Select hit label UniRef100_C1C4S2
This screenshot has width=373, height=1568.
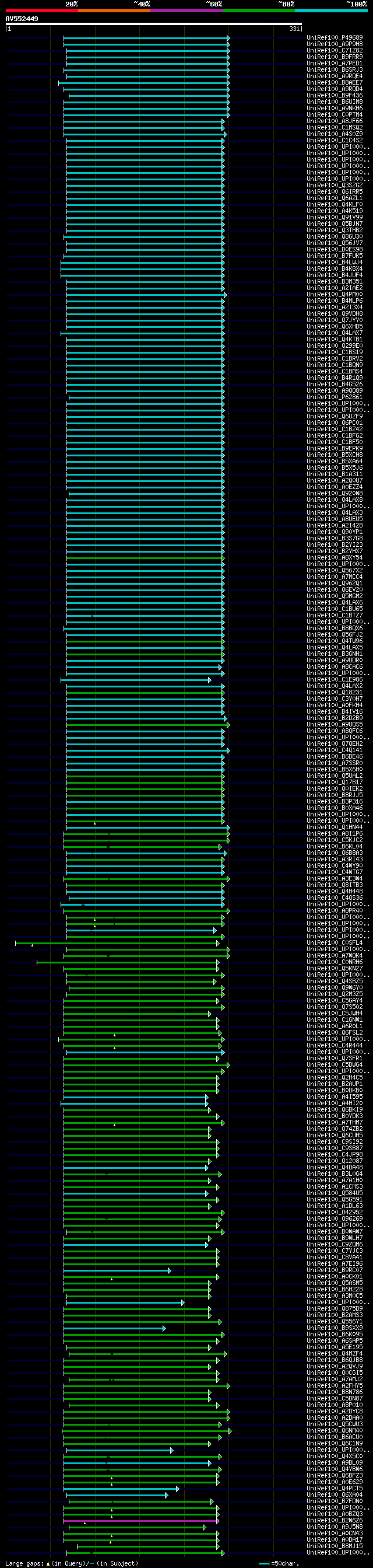[x=335, y=140]
